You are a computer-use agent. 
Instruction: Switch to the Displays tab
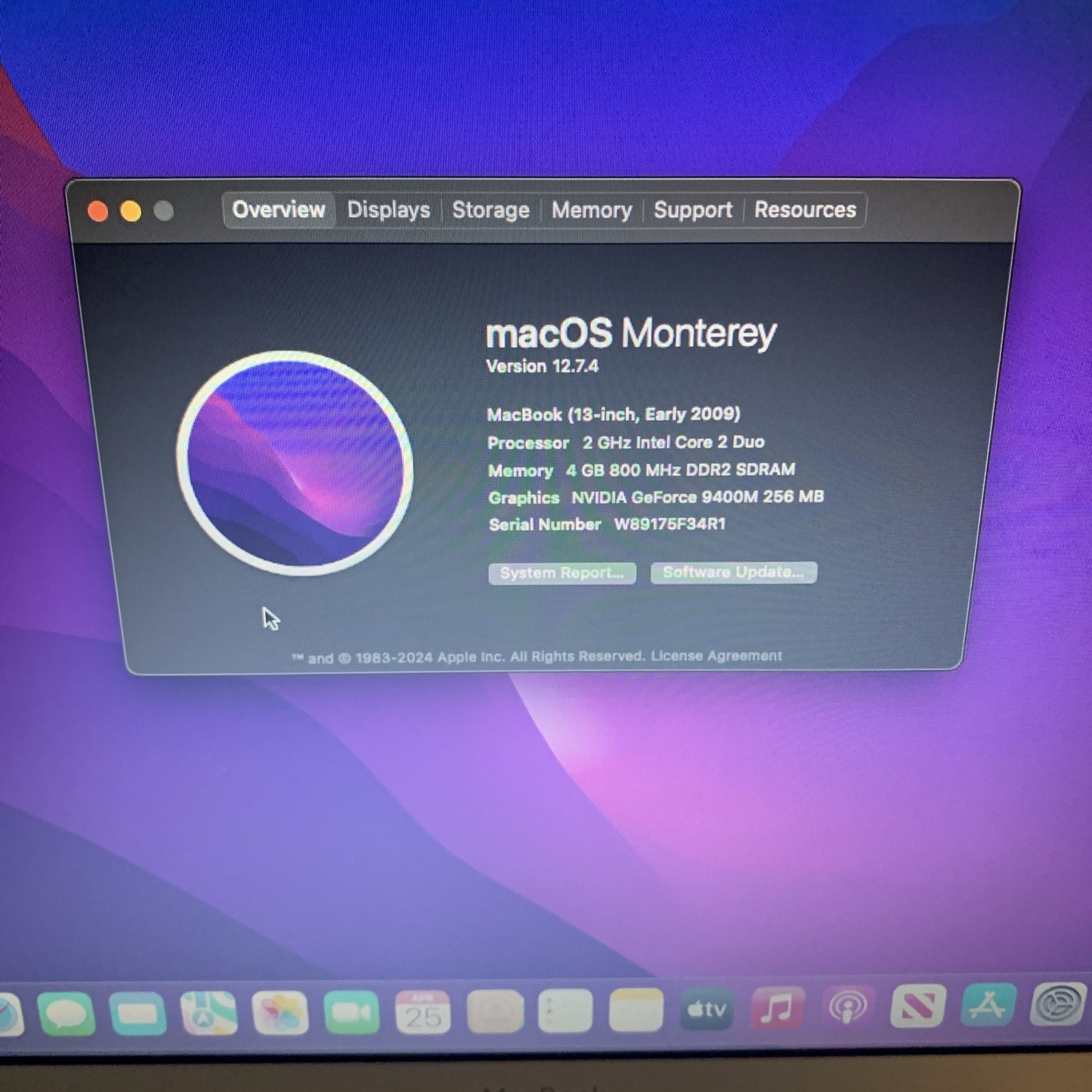389,210
